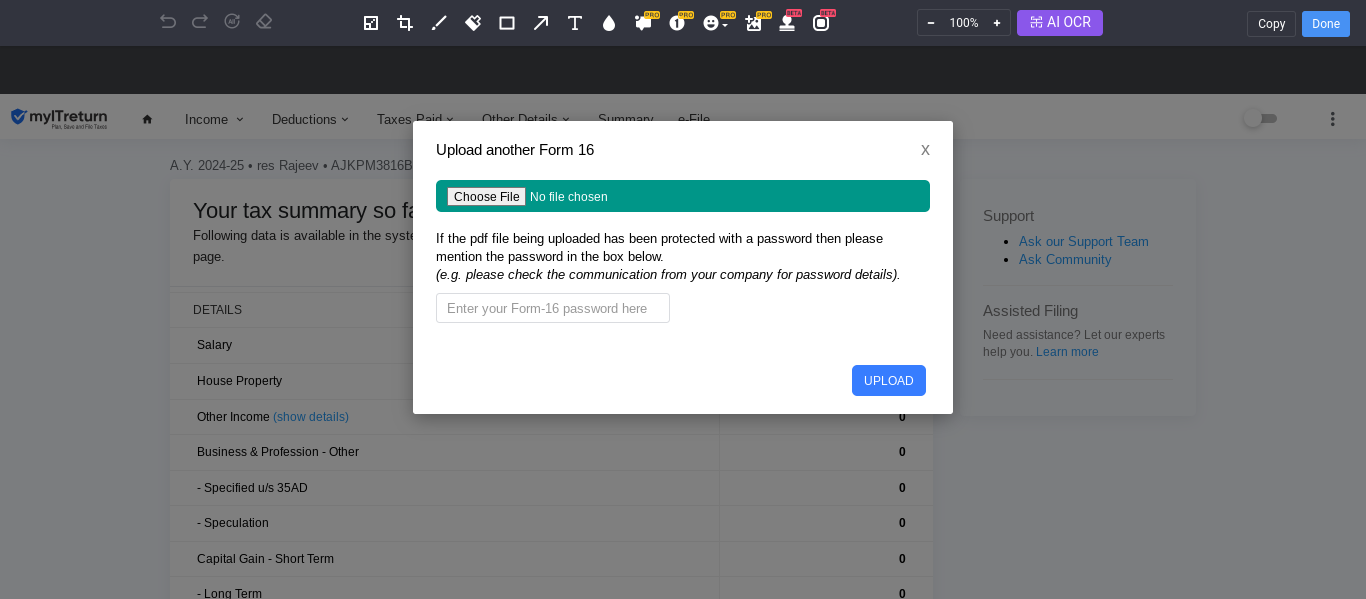Select the rectangle shape tool
Image resolution: width=1366 pixels, height=599 pixels.
pyautogui.click(x=507, y=23)
